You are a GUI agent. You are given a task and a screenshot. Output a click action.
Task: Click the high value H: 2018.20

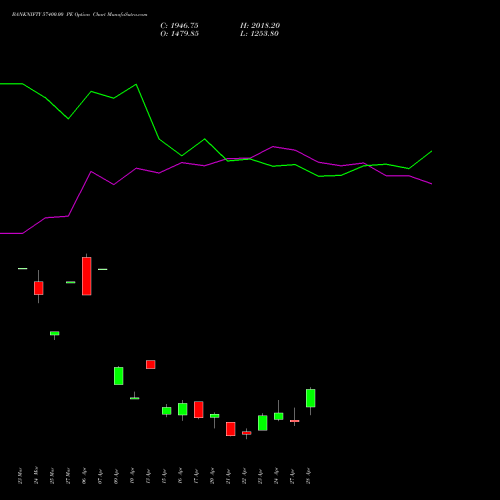point(260,26)
